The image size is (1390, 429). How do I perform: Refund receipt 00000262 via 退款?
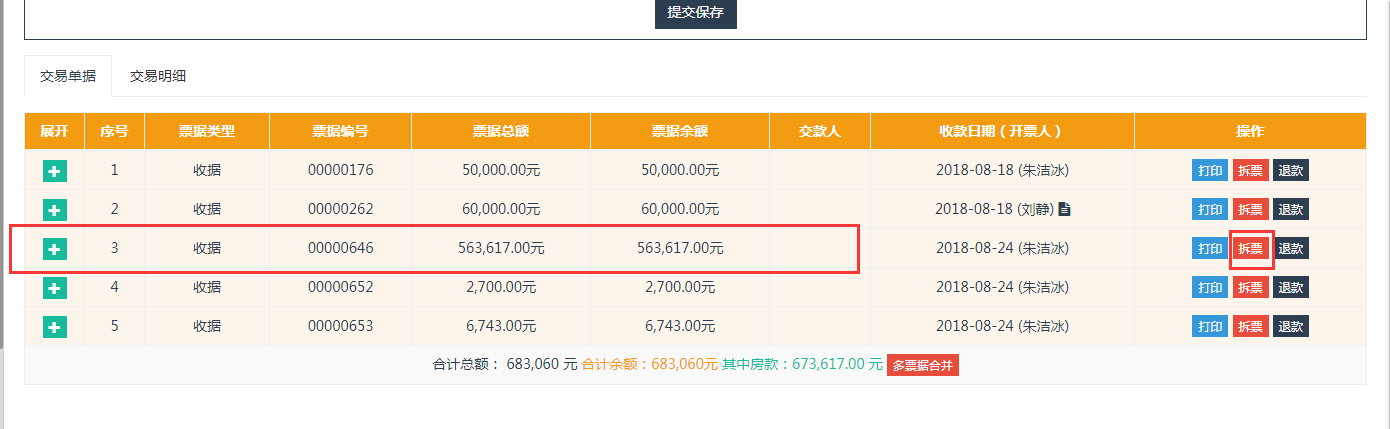(x=1291, y=210)
